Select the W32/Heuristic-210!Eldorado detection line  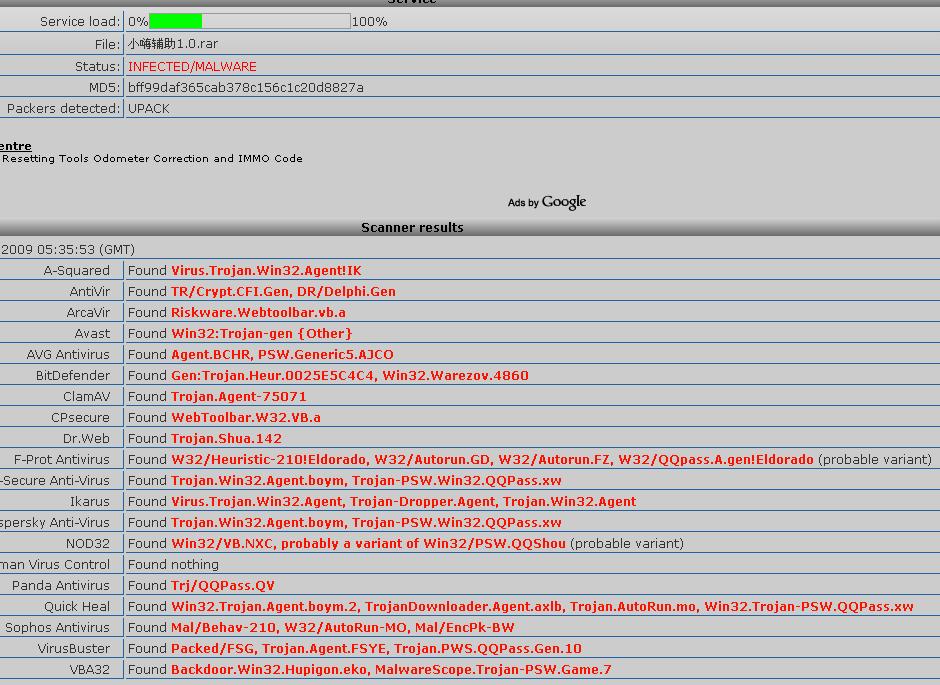tap(492, 459)
